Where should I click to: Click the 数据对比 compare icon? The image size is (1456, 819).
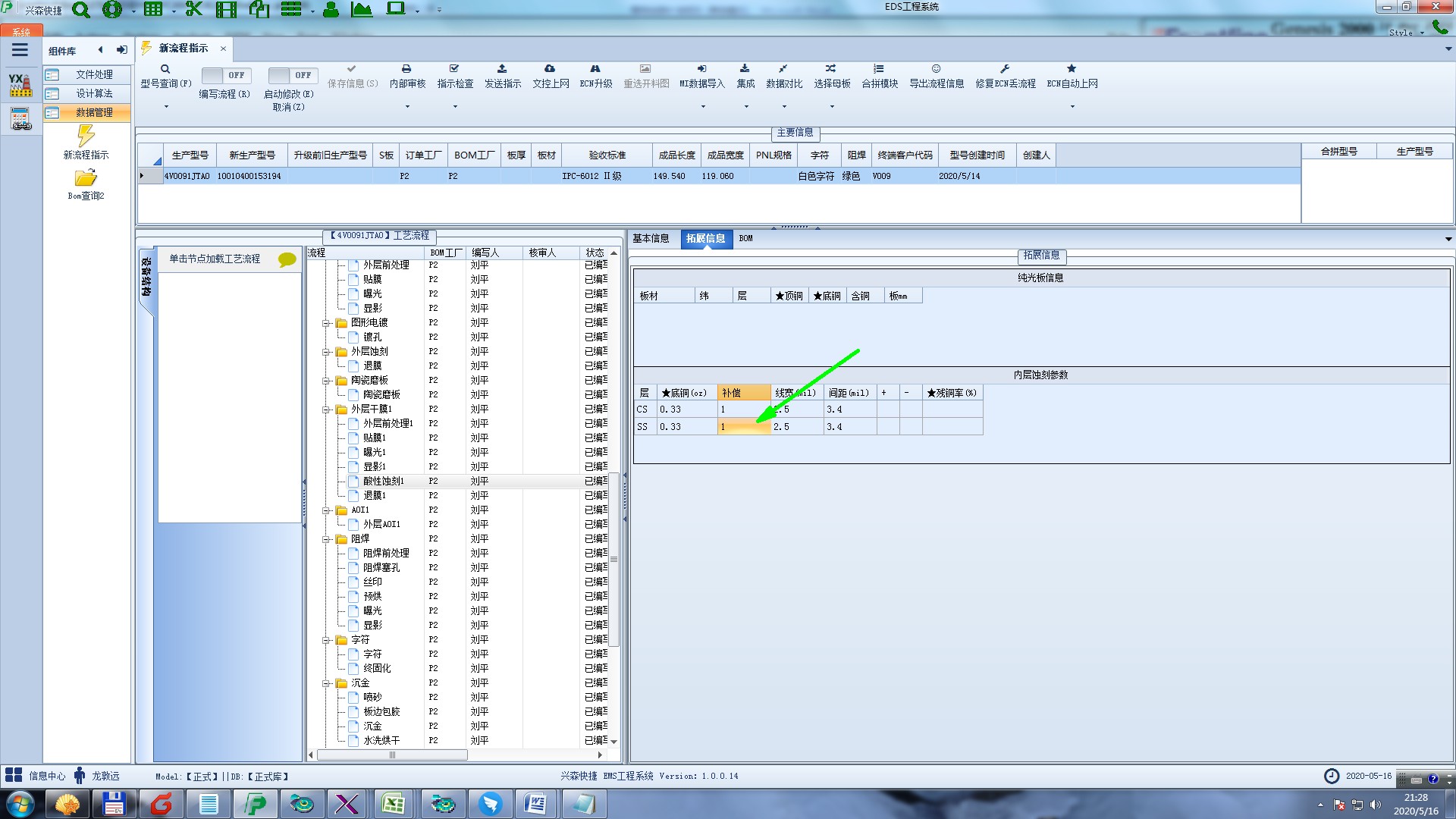point(783,69)
